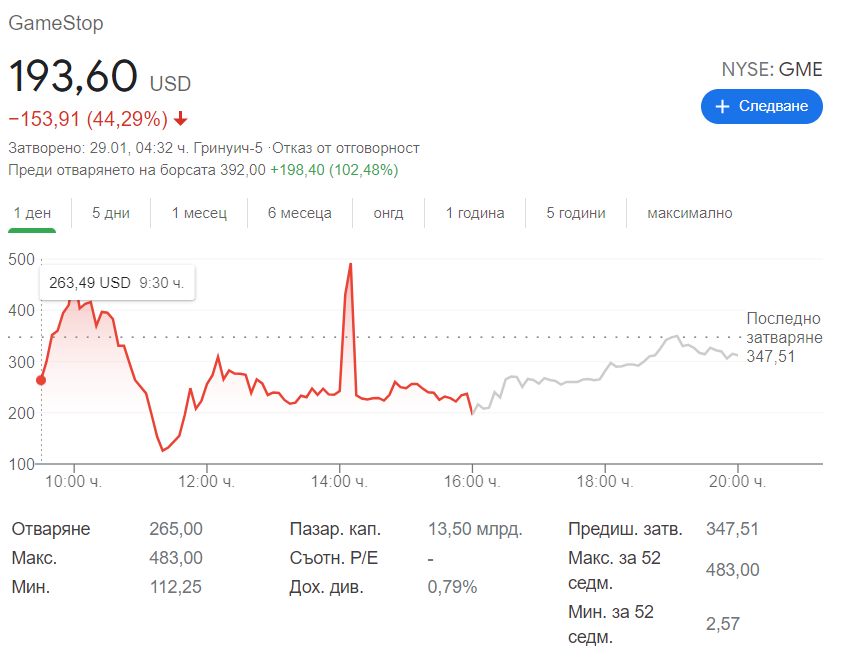Viewport: 856px width, 651px height.
Task: Show the 1 година chart
Action: click(x=475, y=213)
